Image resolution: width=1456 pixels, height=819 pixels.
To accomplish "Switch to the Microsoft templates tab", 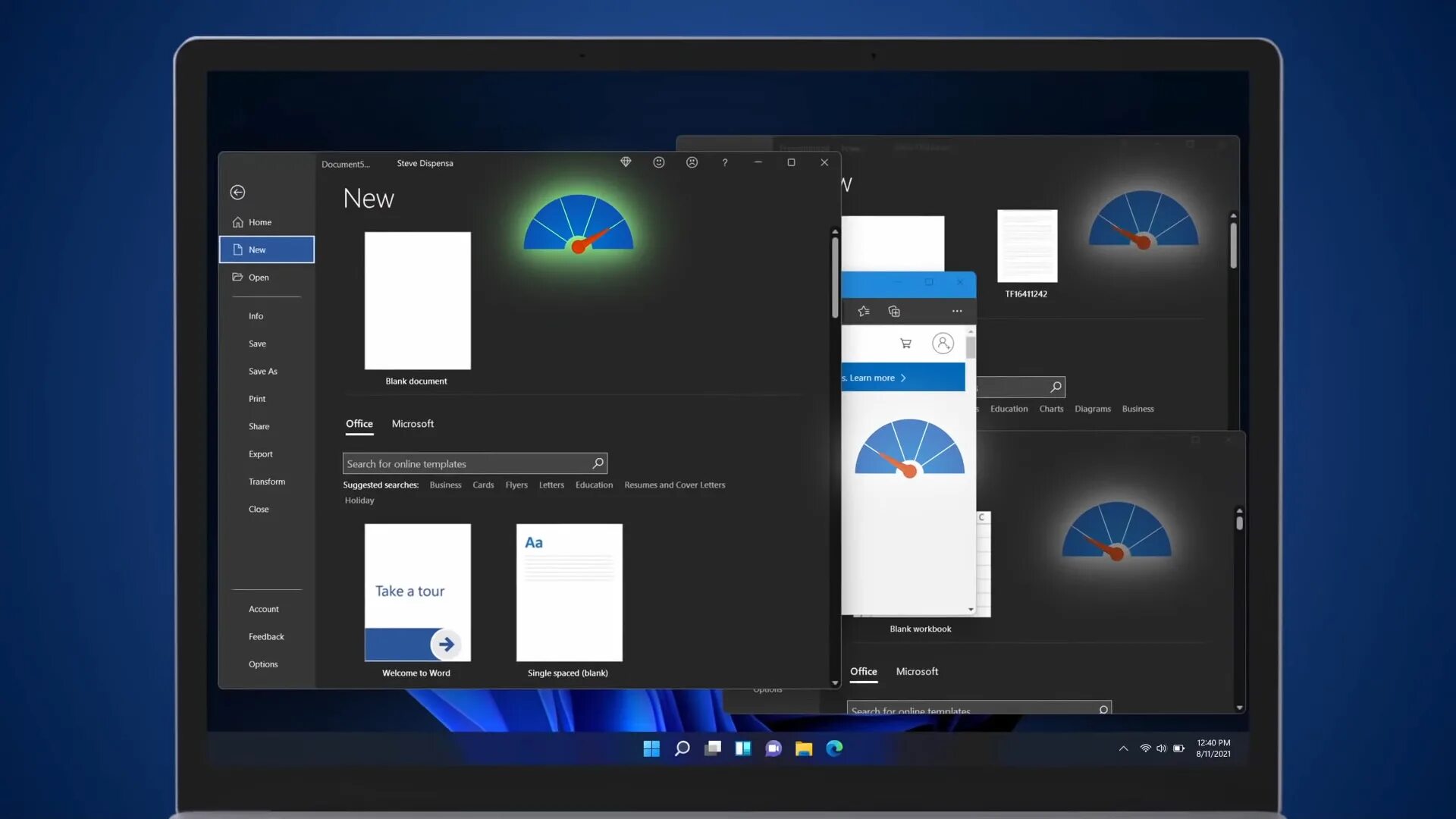I will click(413, 424).
